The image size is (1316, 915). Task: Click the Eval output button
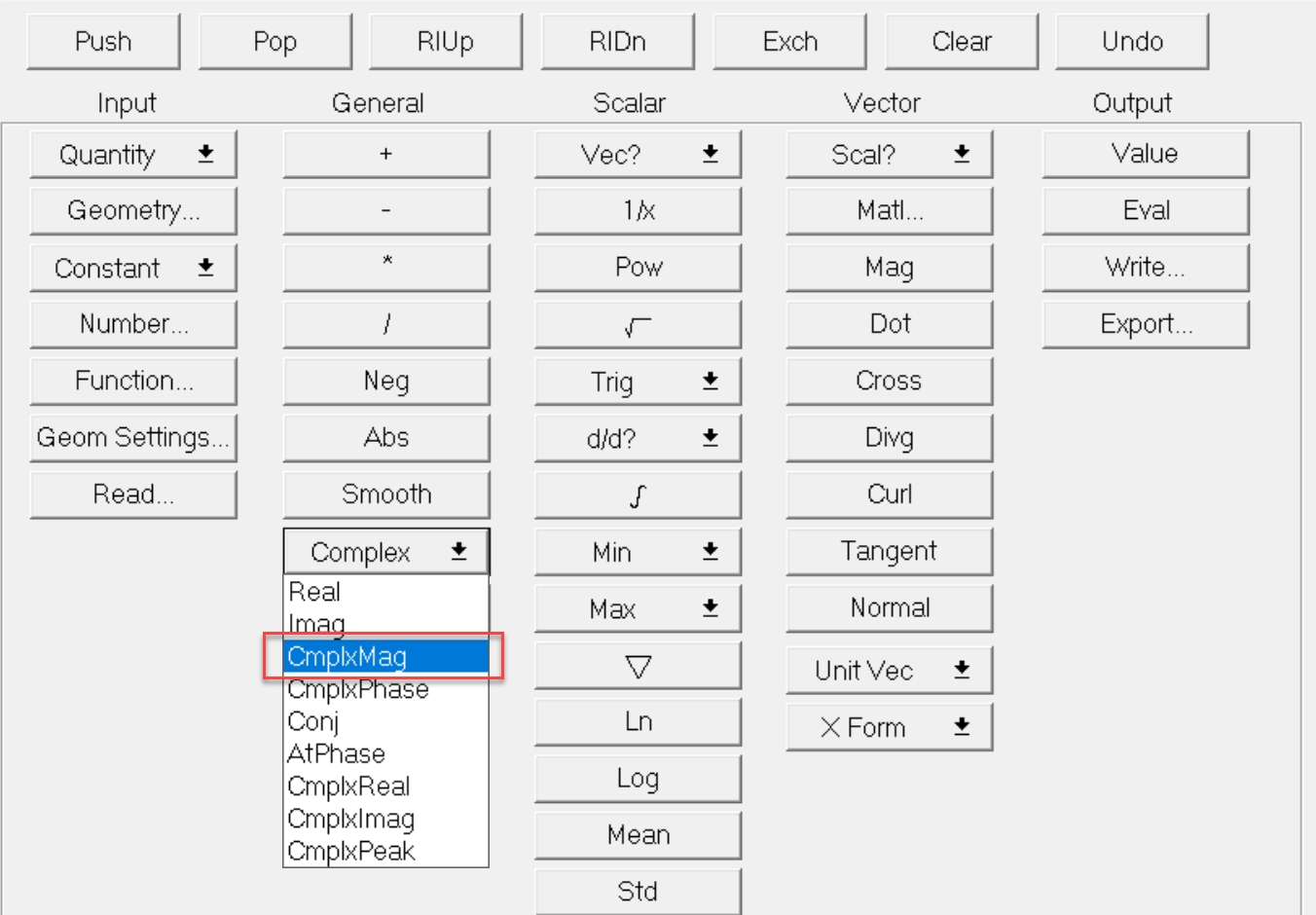click(x=1146, y=211)
